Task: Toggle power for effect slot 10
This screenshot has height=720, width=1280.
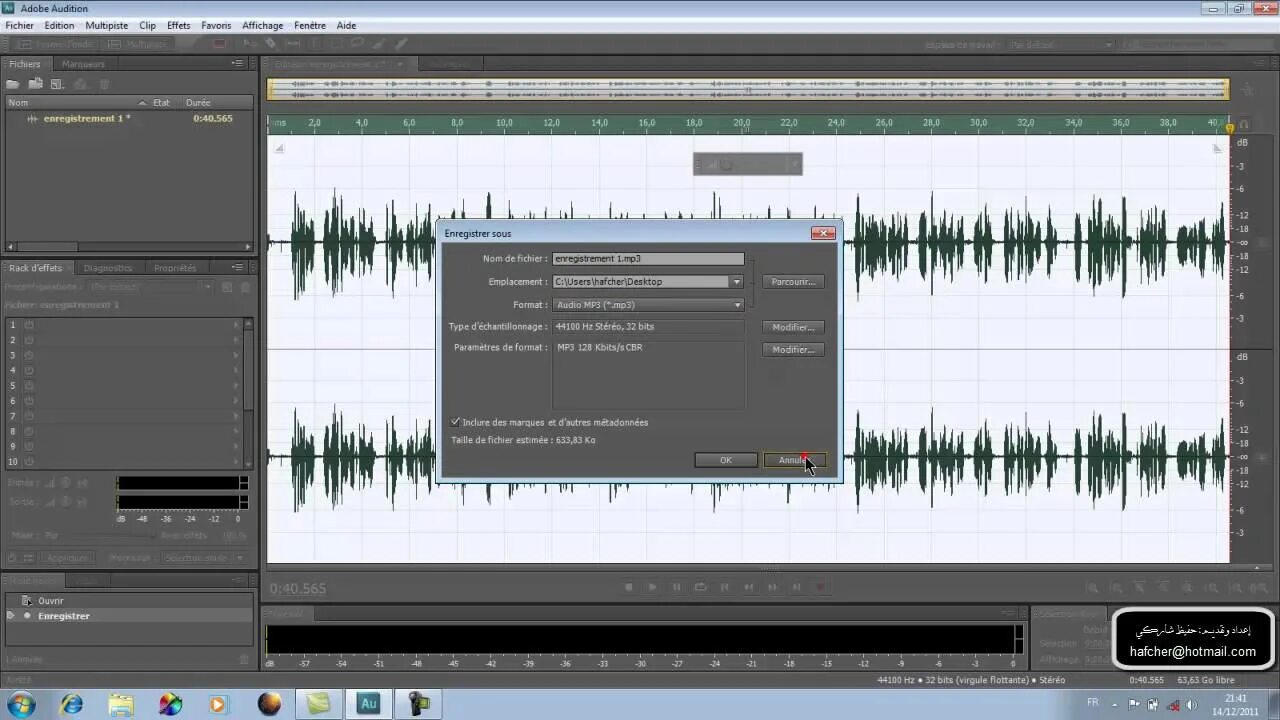Action: (29, 462)
